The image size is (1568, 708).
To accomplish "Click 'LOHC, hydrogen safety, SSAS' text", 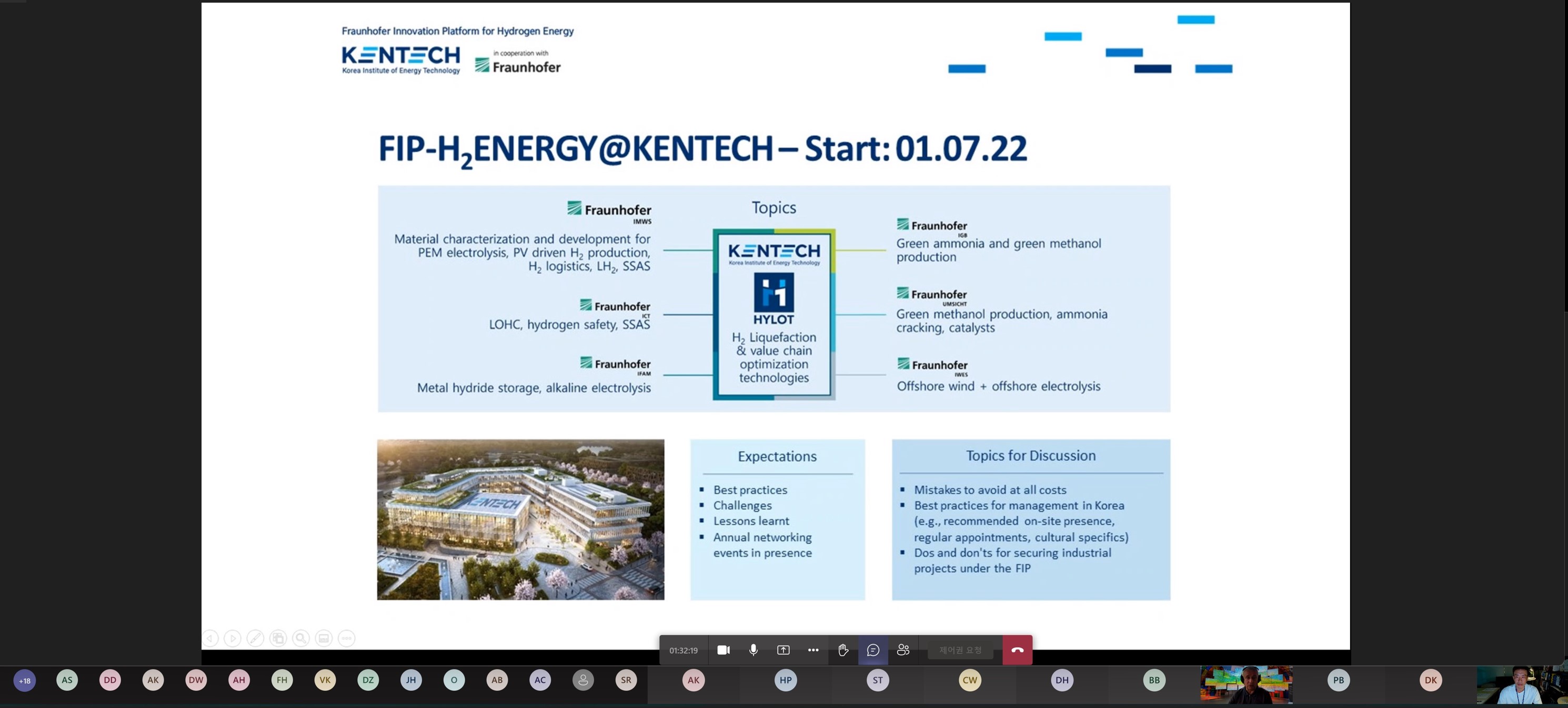I will 569,324.
